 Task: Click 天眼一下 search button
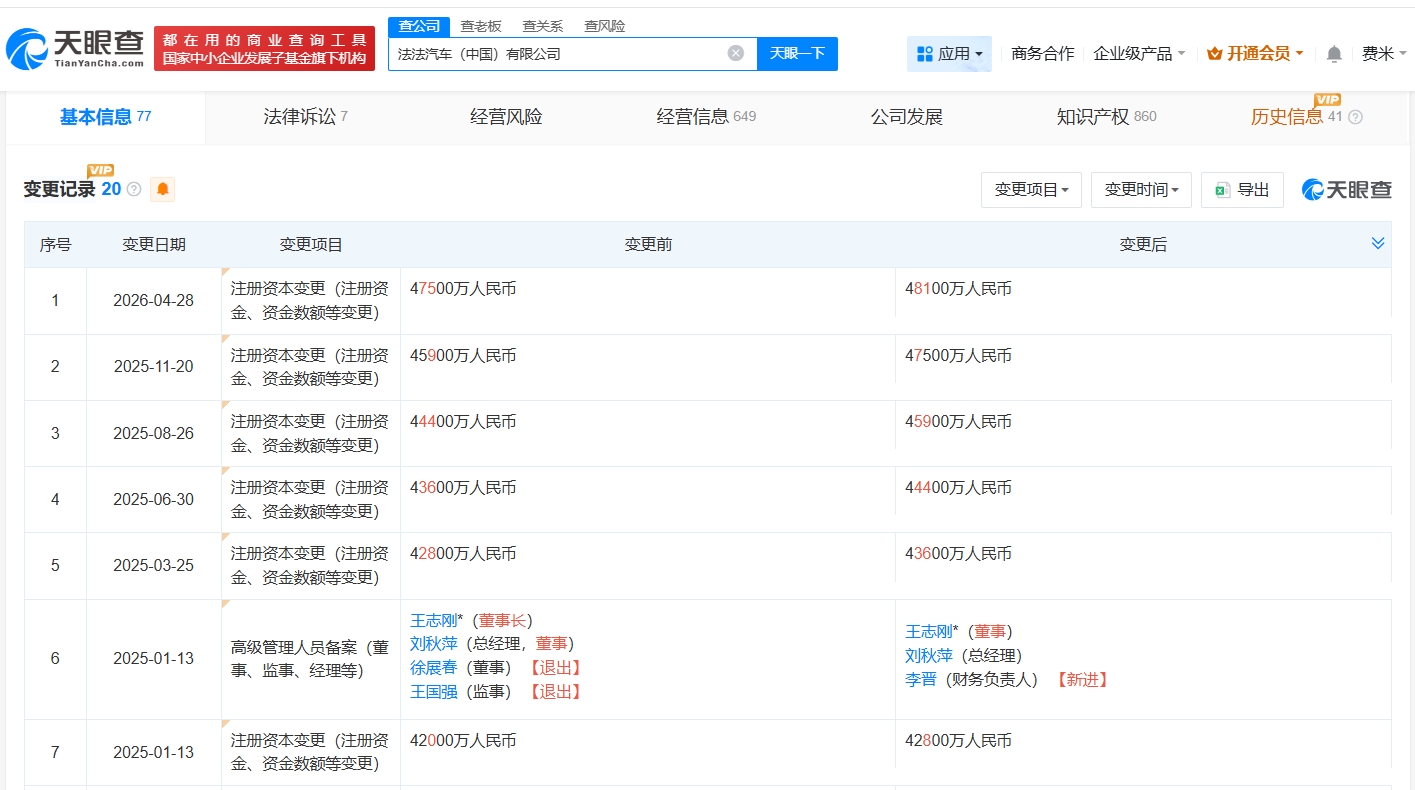[797, 54]
